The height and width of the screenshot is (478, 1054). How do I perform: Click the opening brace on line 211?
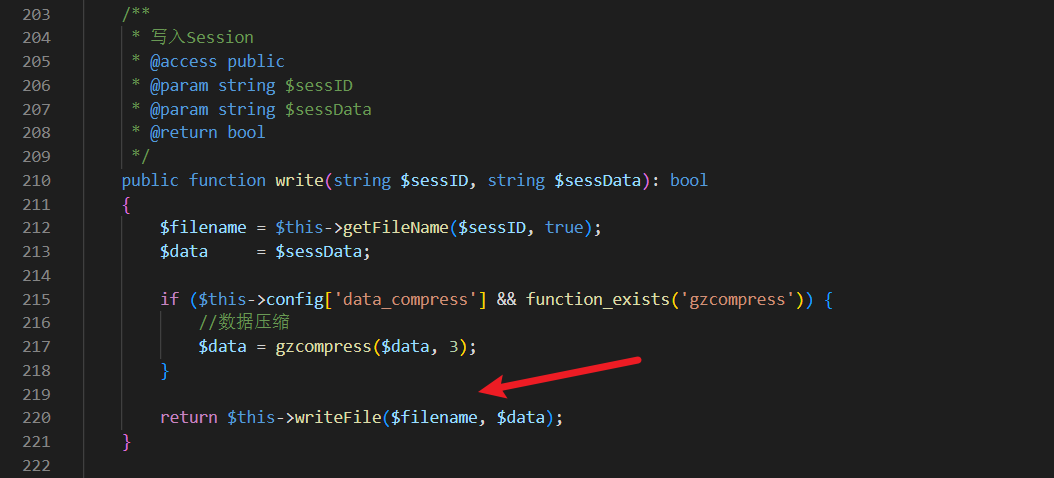coord(126,204)
